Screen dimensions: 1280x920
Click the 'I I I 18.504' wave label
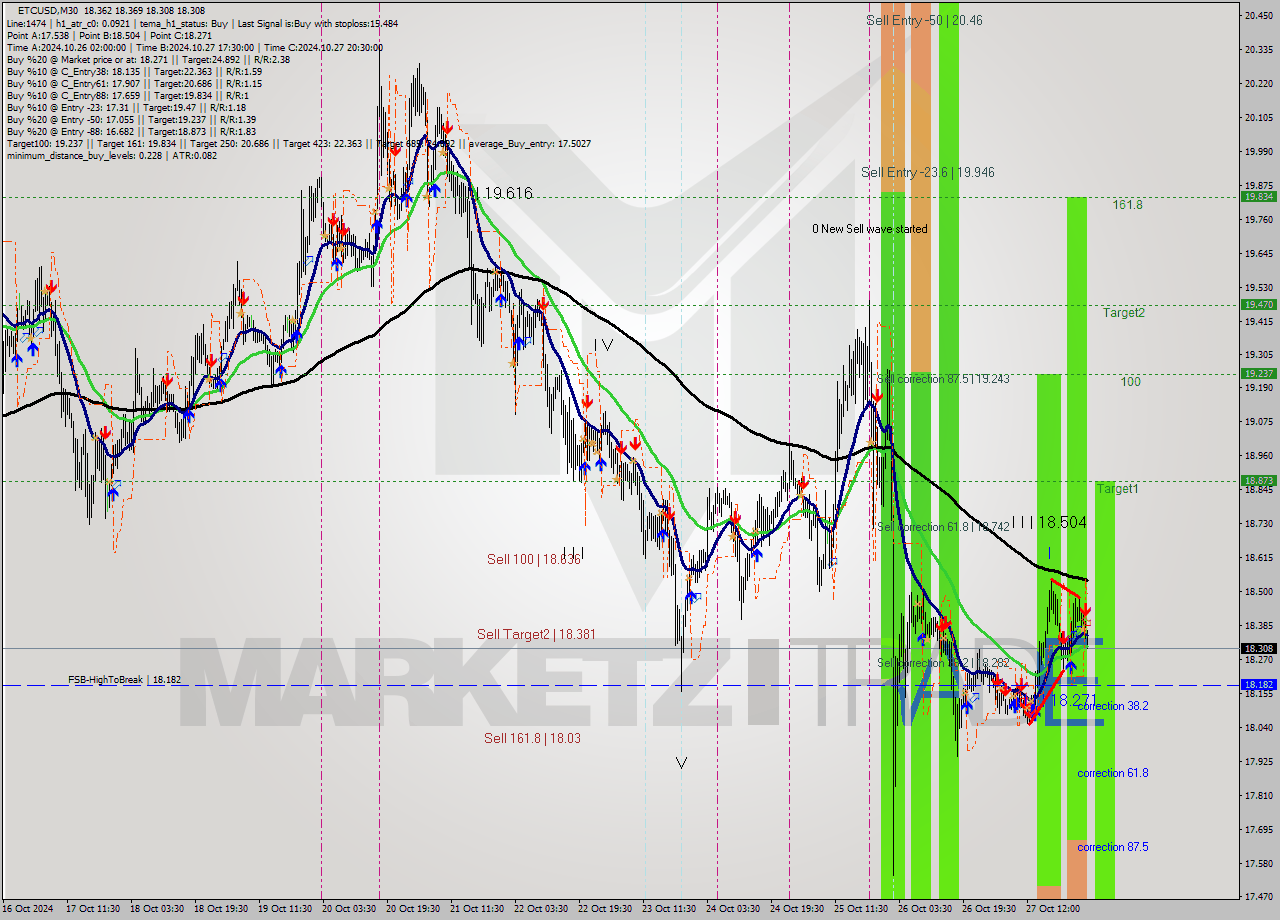pyautogui.click(x=1049, y=522)
